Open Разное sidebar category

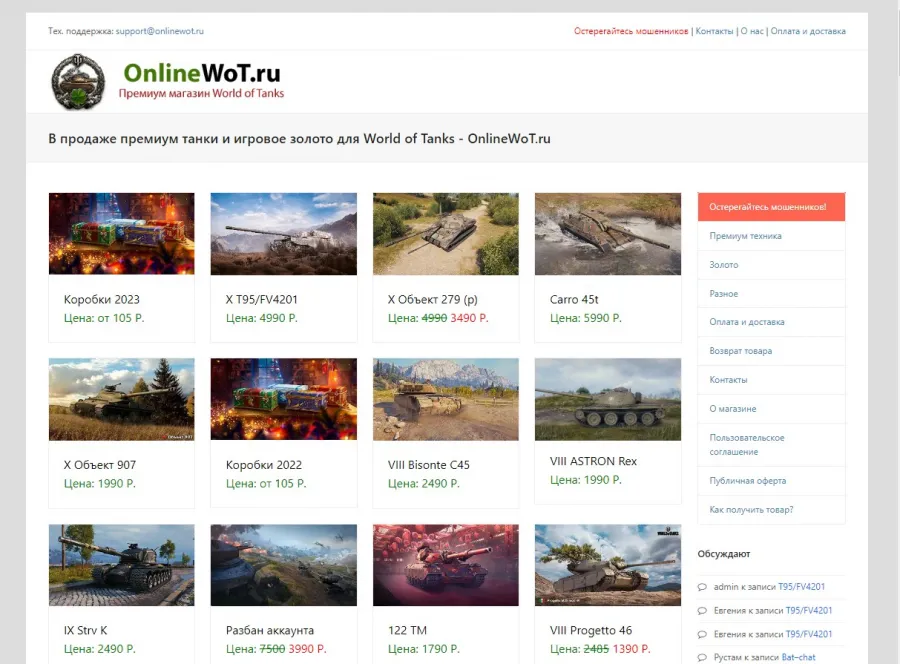(x=771, y=293)
